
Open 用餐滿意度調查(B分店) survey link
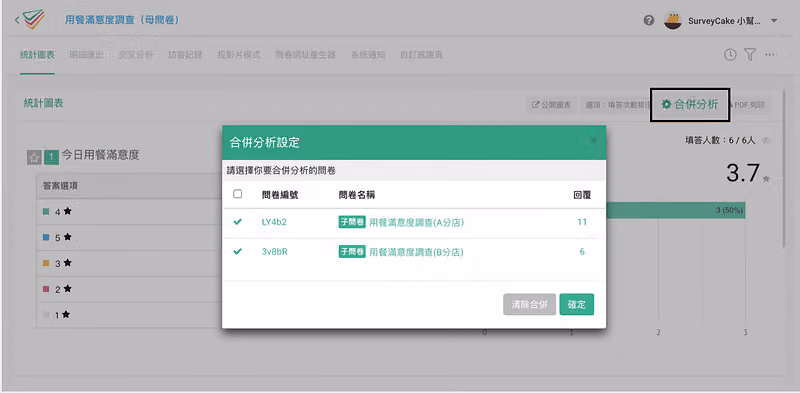pos(416,252)
